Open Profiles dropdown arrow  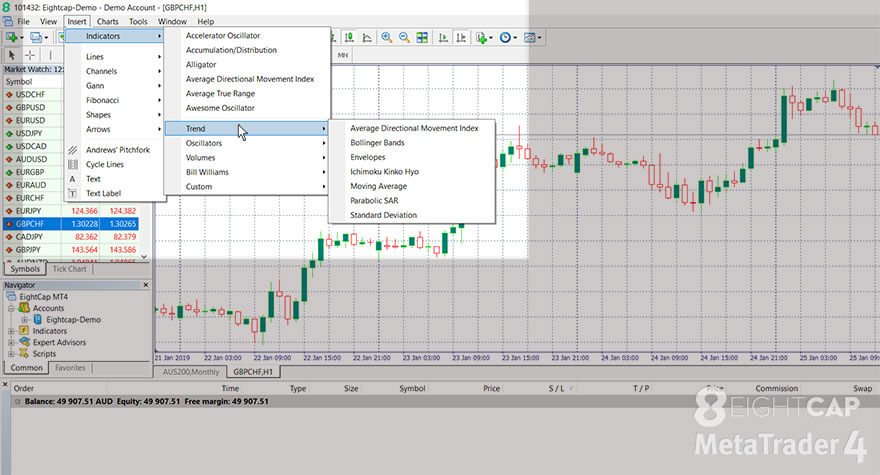46,38
